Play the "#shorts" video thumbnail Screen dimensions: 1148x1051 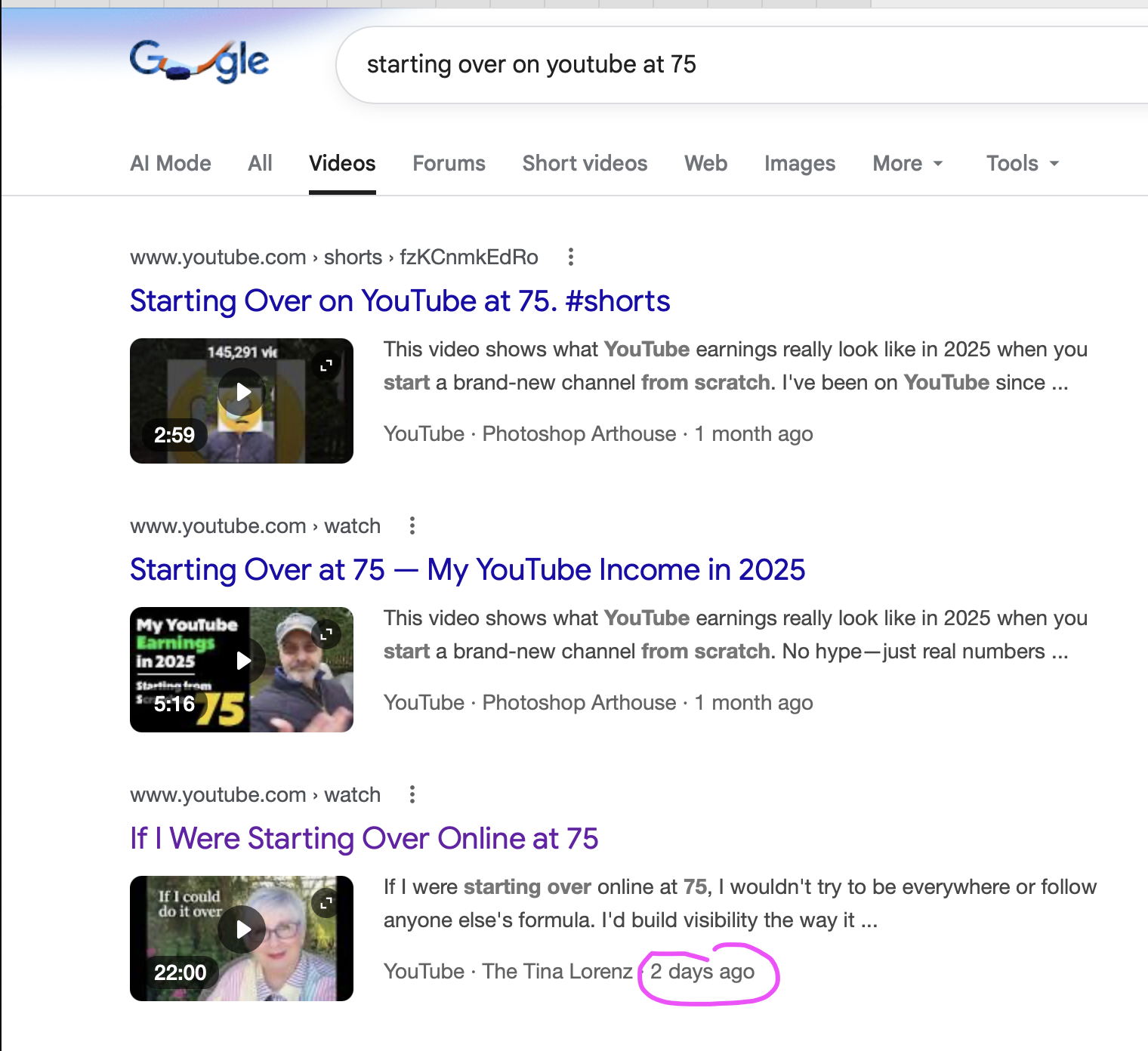click(242, 392)
